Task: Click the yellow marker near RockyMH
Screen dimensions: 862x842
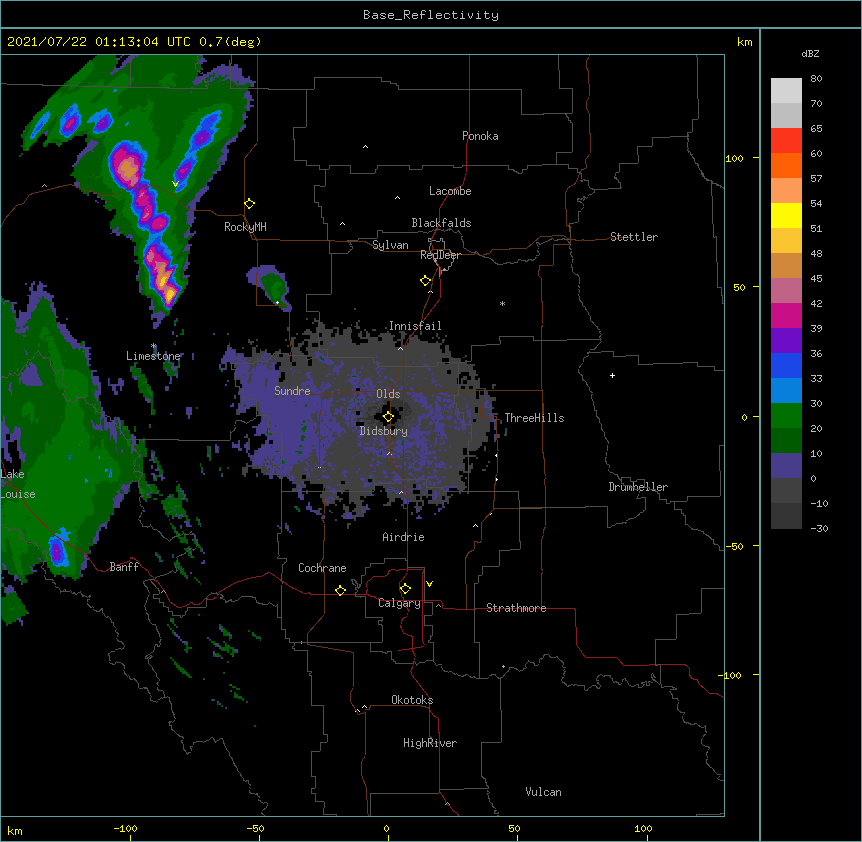Action: tap(249, 204)
